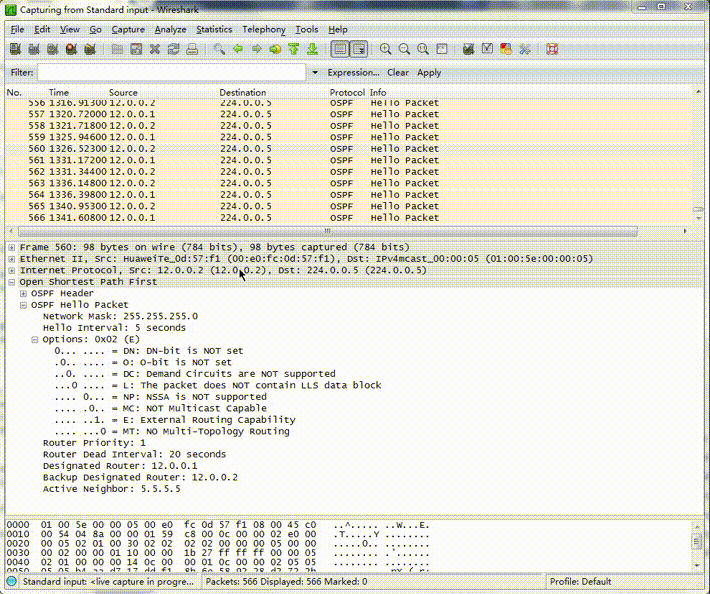
Task: Expand the OSPF Header node
Action: coord(23,293)
